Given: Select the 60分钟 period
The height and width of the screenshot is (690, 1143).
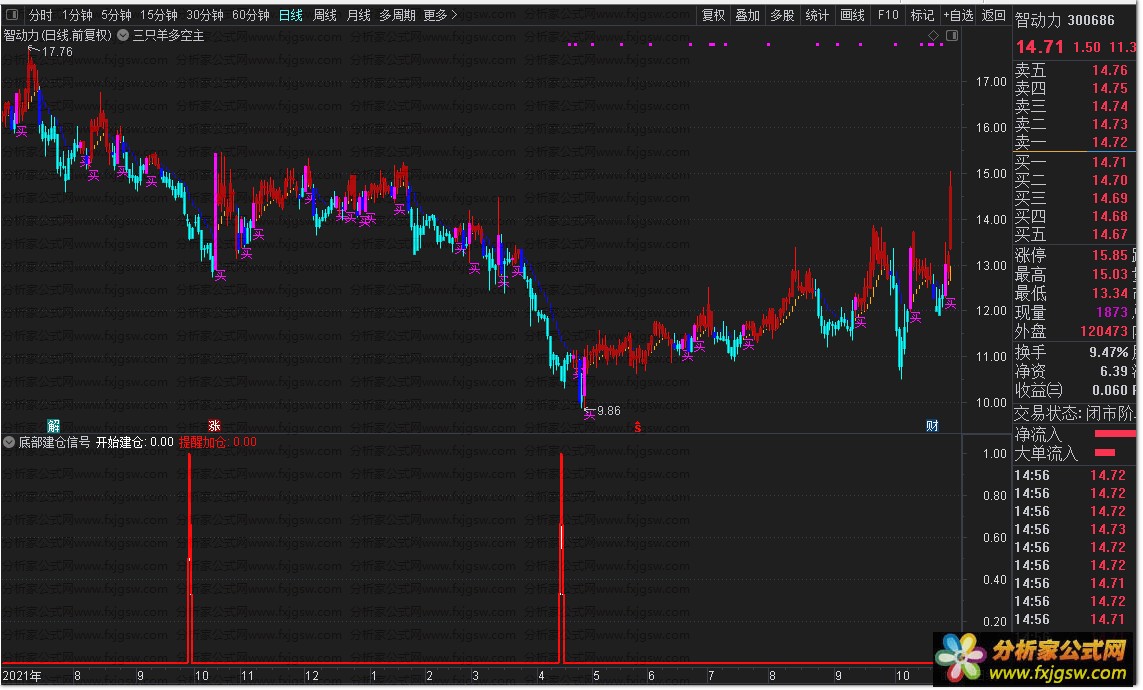Looking at the screenshot, I should click(x=251, y=15).
